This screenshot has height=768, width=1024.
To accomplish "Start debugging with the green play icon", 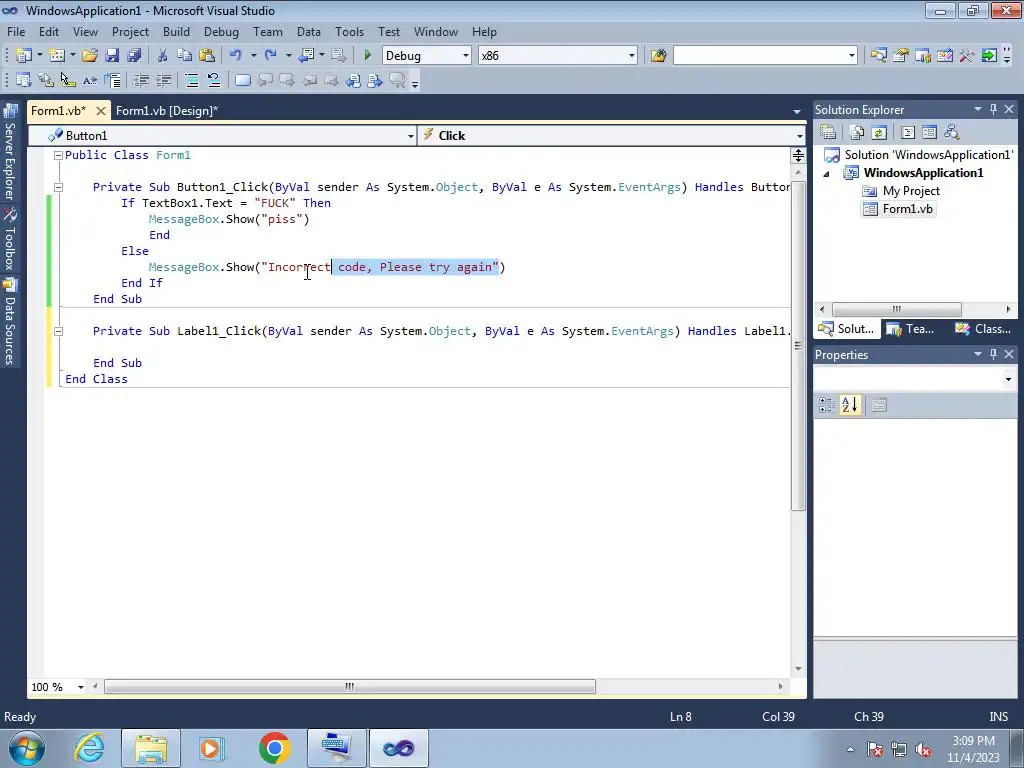I will (x=367, y=56).
